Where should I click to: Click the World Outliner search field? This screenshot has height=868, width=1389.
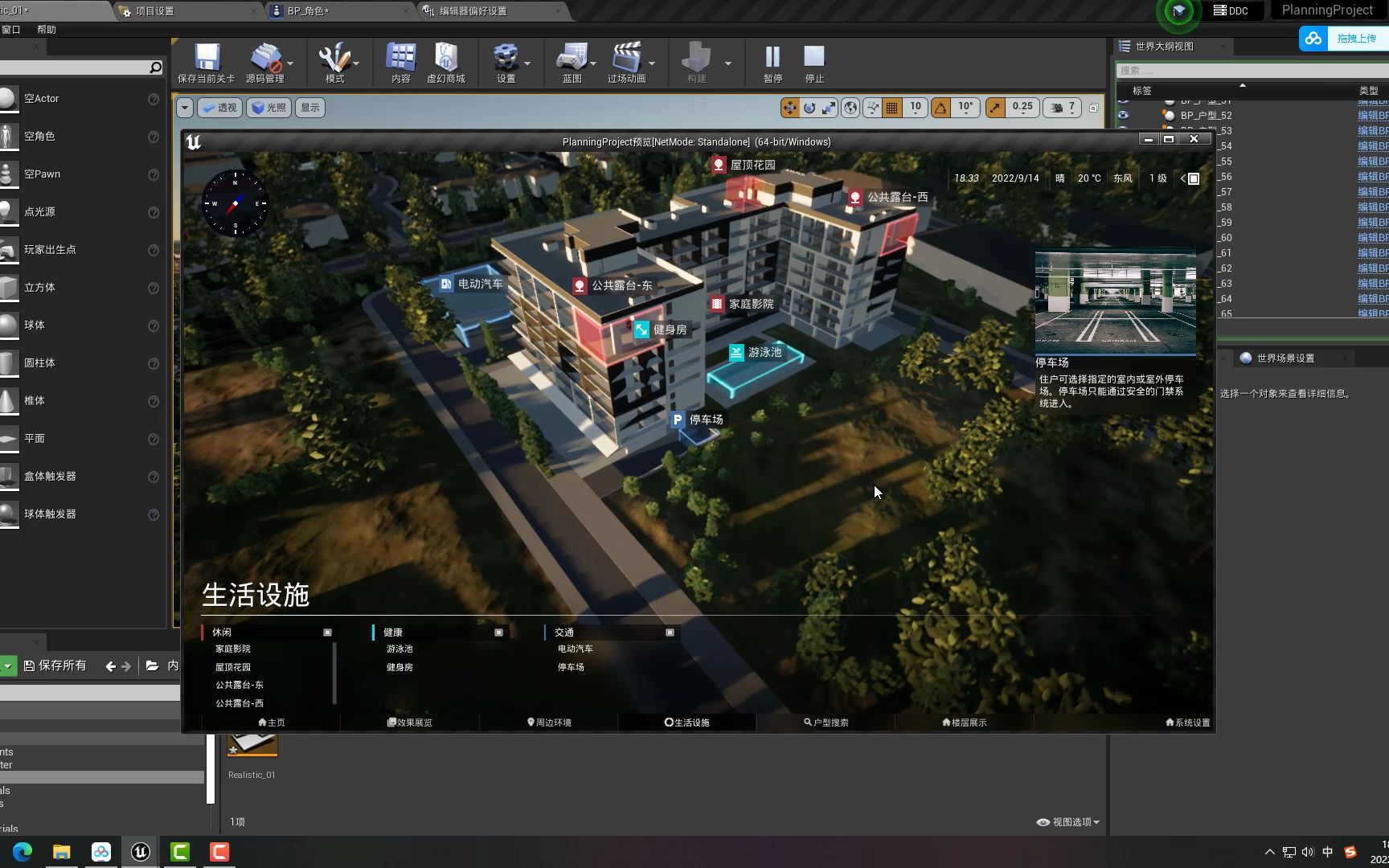point(1252,71)
